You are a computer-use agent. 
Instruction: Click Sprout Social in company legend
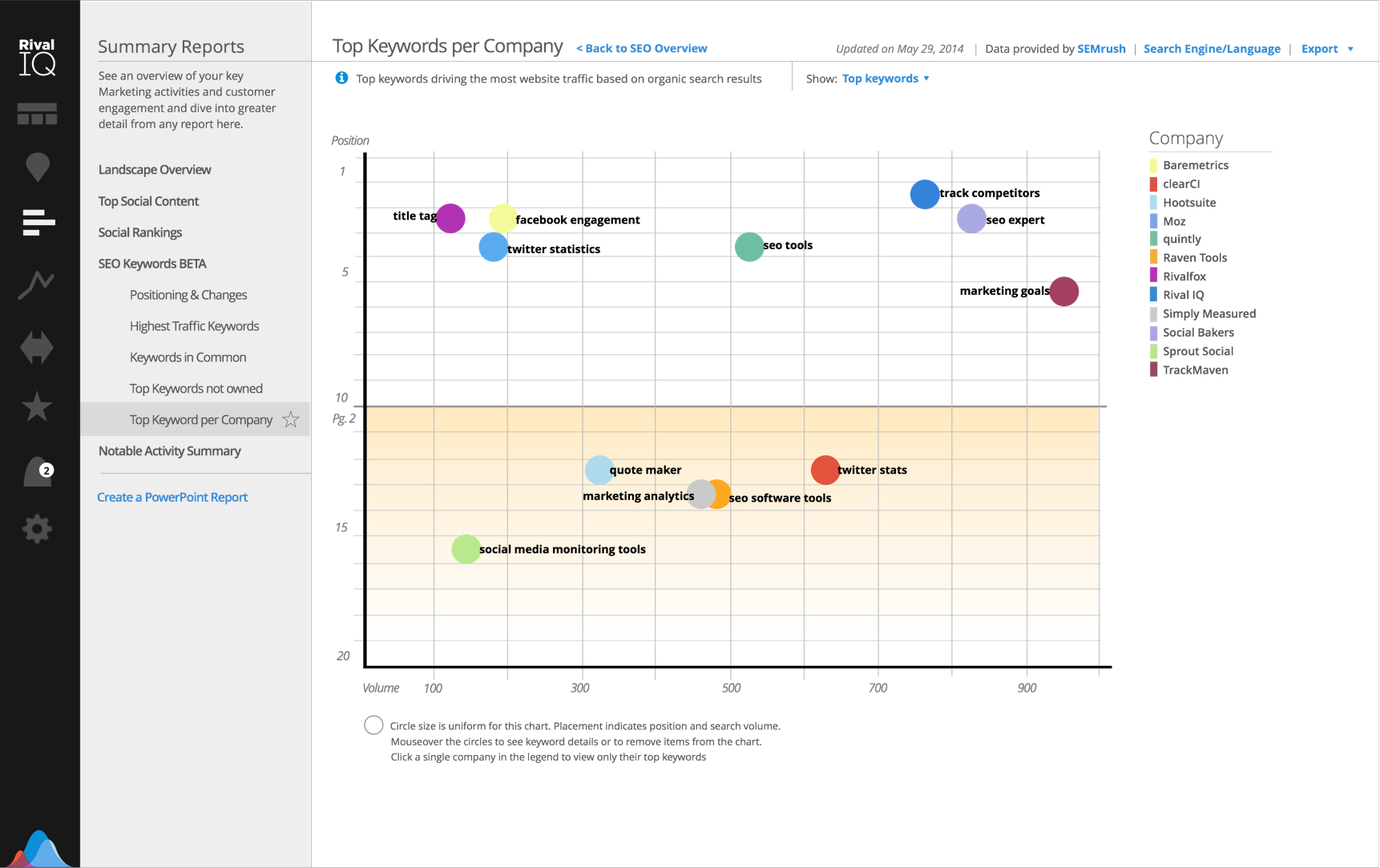(x=1198, y=351)
